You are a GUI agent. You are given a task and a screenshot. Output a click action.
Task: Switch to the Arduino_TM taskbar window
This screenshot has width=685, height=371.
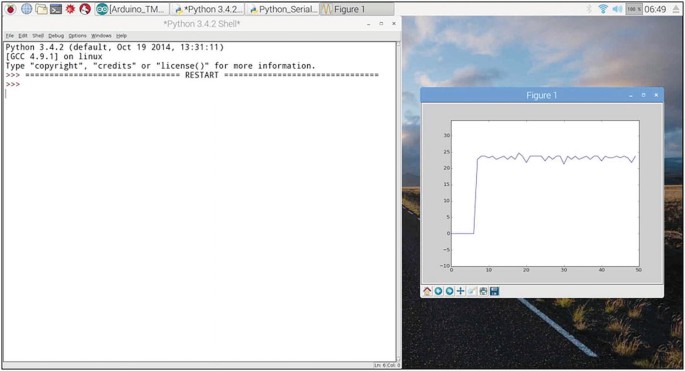click(x=132, y=9)
